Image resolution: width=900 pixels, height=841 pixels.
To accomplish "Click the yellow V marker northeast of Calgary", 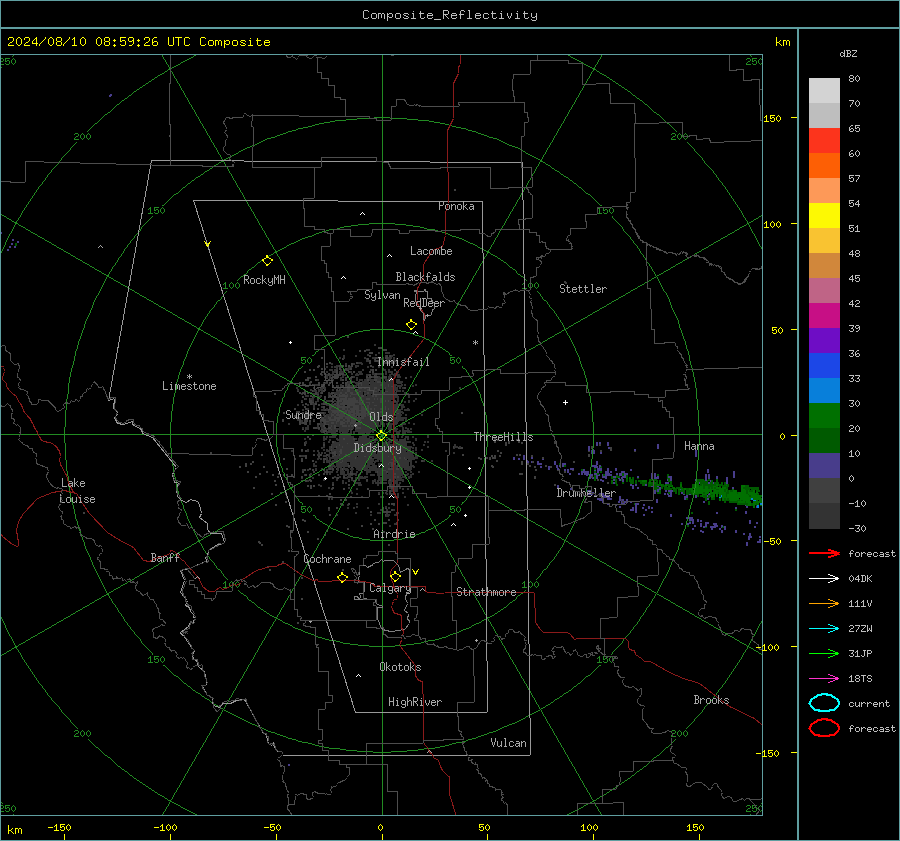I will [x=416, y=572].
